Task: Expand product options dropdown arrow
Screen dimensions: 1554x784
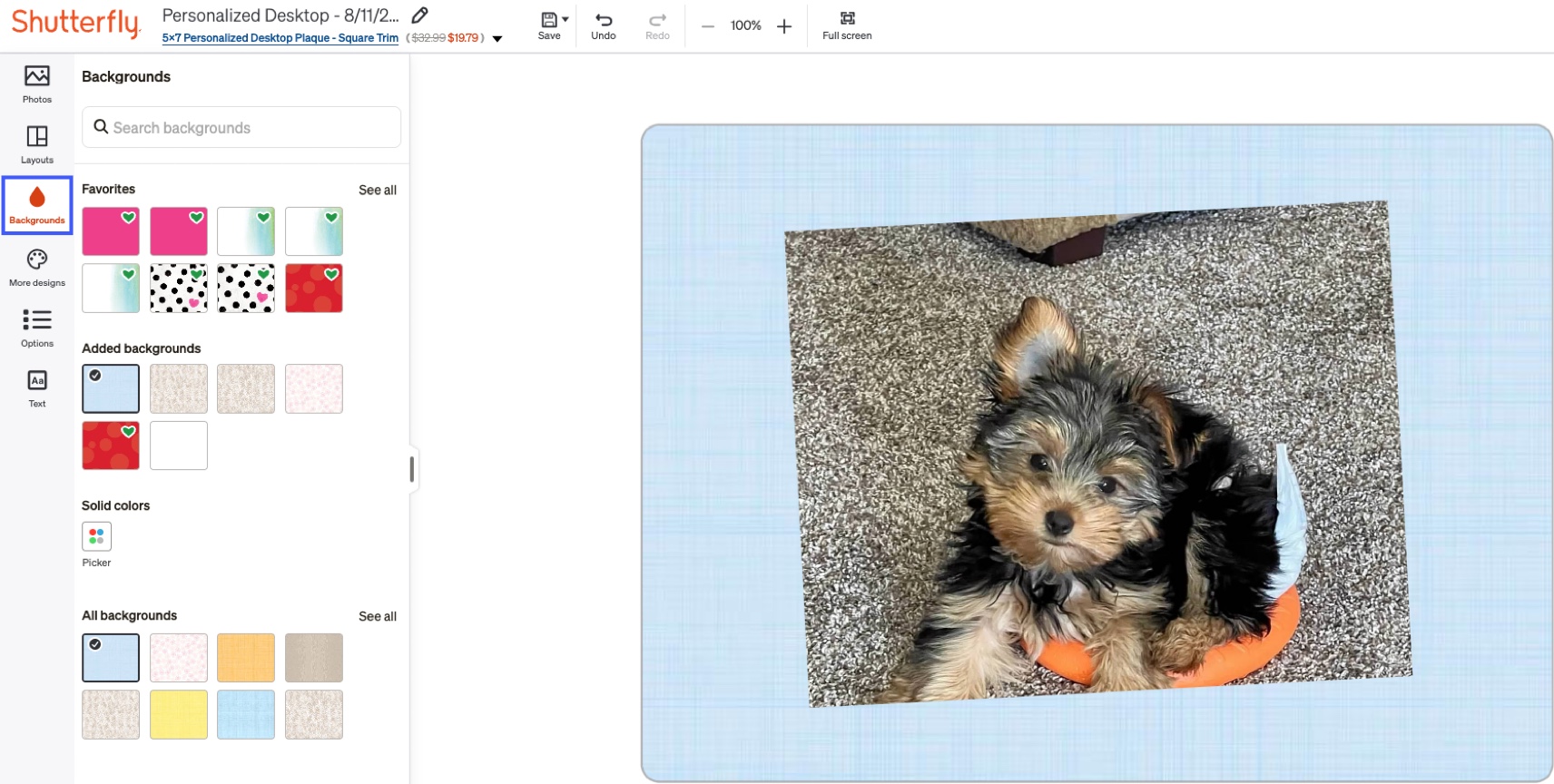Action: tap(497, 39)
